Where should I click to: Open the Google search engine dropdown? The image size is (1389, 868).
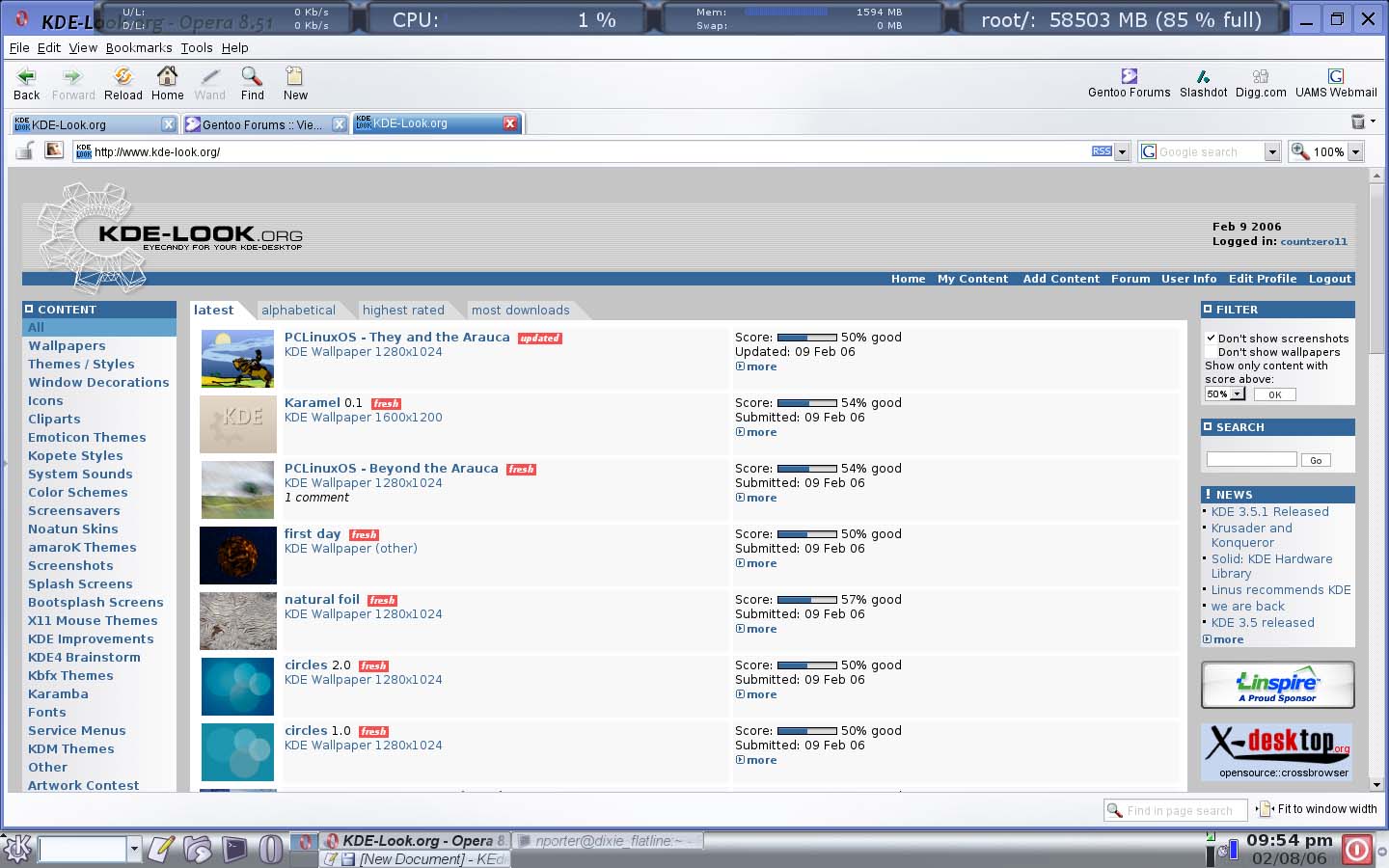(x=1272, y=151)
